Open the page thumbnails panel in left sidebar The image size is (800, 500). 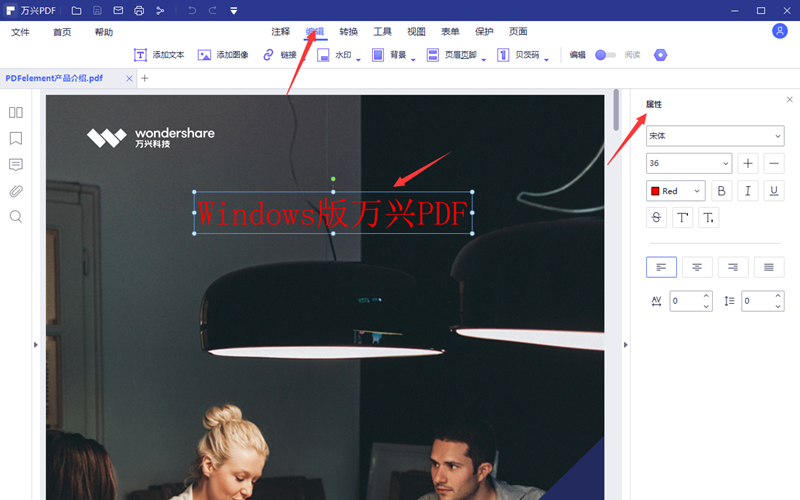point(16,113)
